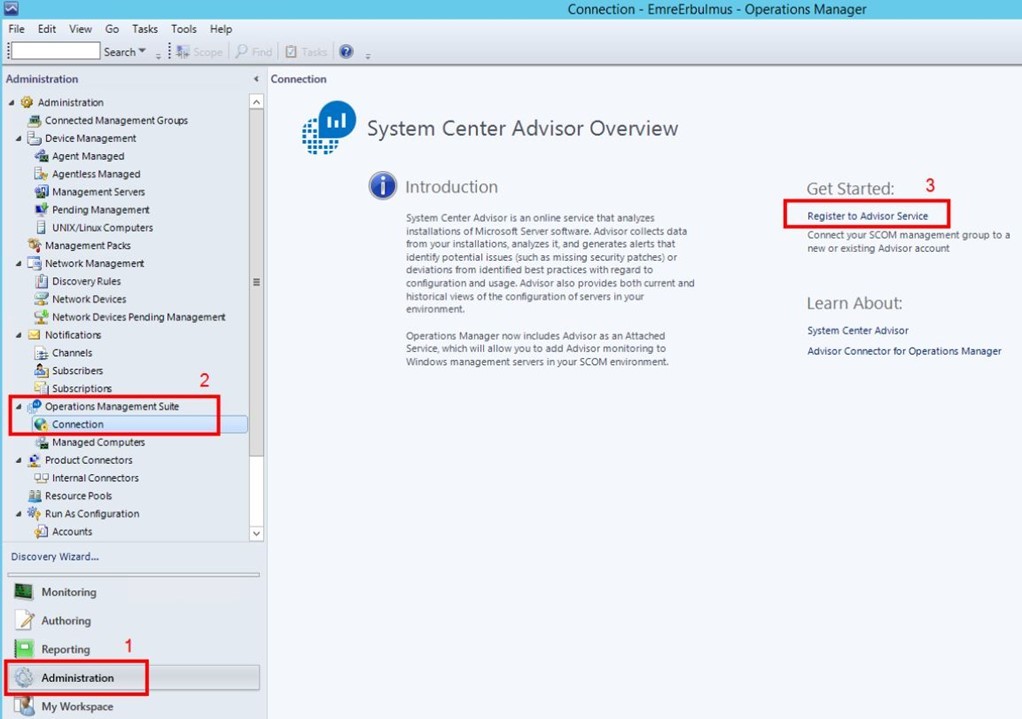
Task: Open the Tools menu
Action: point(184,29)
